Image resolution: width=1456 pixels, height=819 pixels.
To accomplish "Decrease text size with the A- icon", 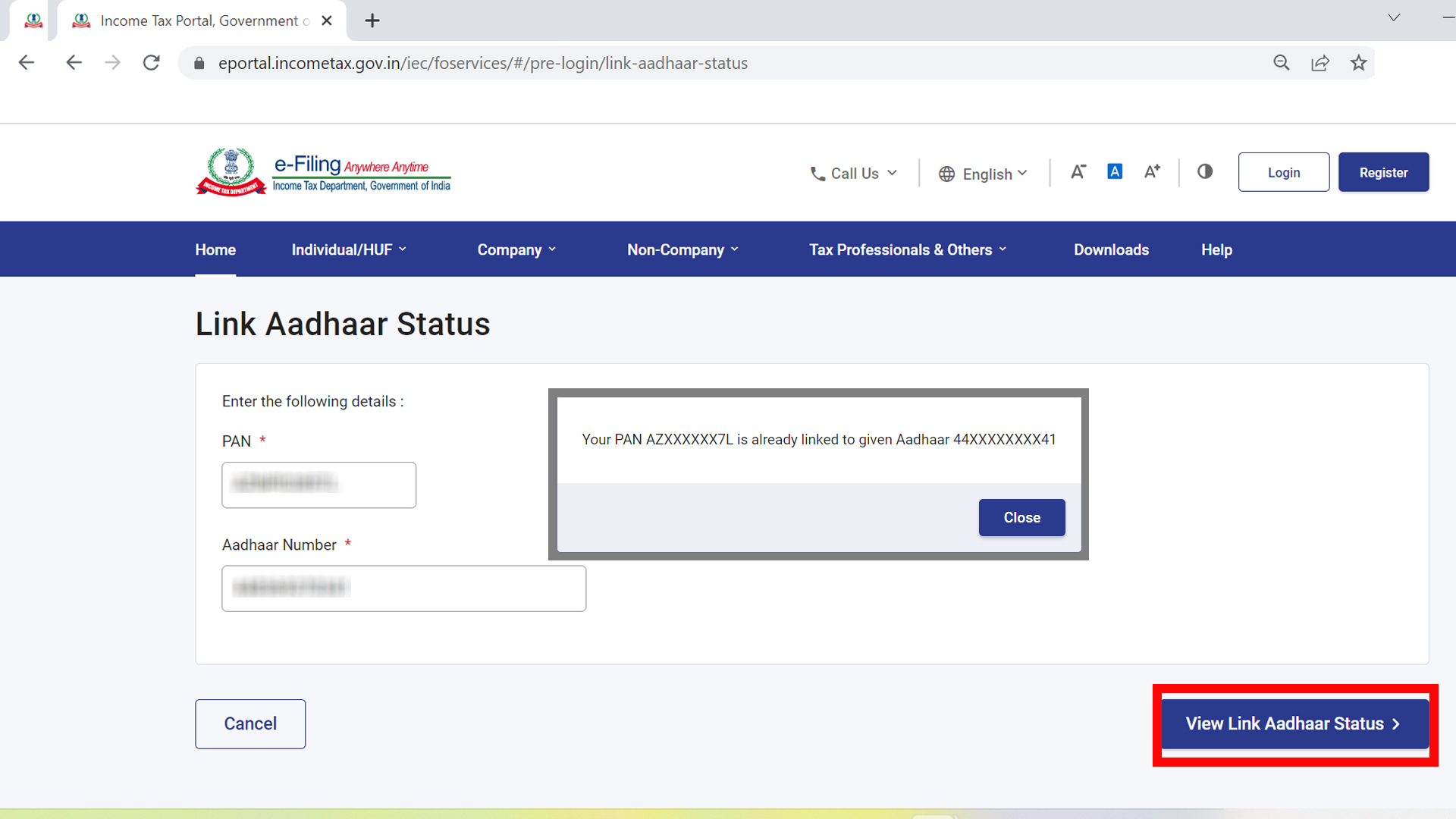I will pyautogui.click(x=1078, y=171).
